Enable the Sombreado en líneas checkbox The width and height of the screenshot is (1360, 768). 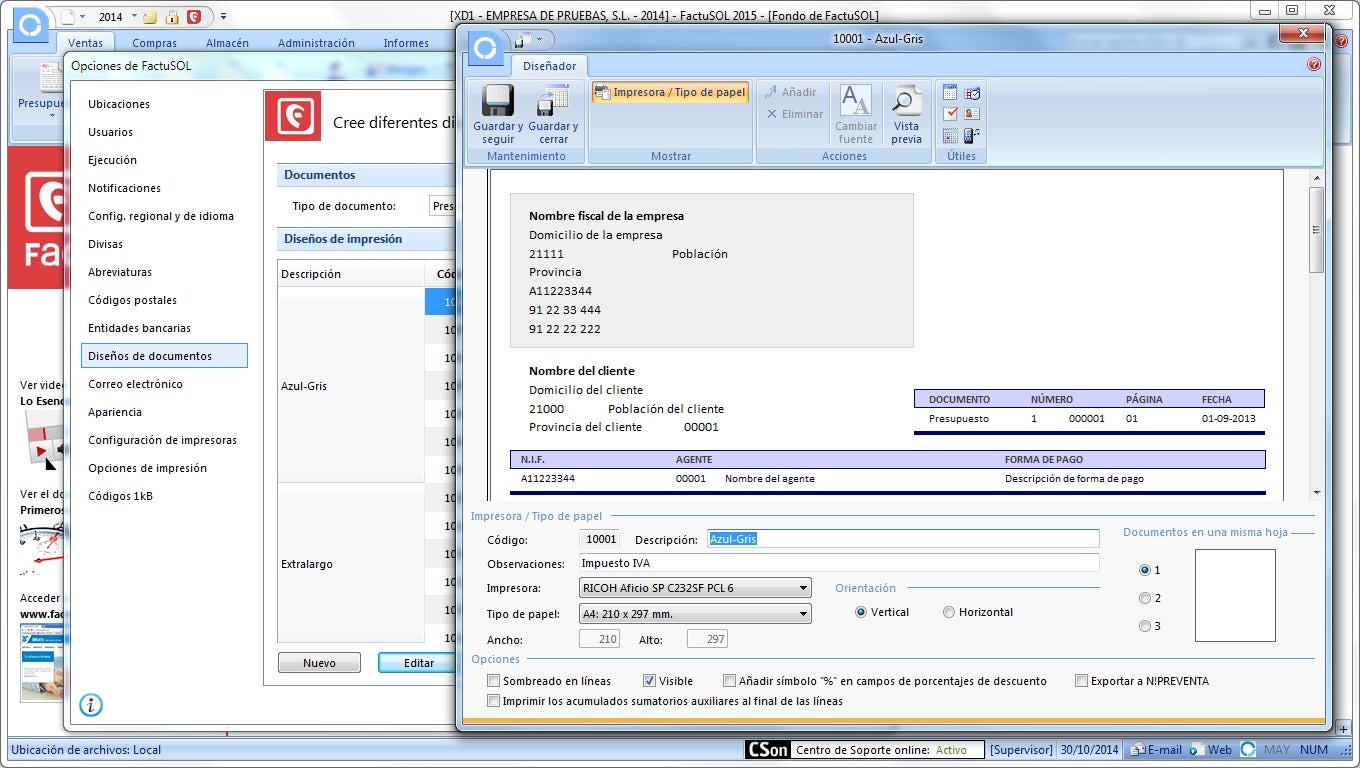point(494,681)
